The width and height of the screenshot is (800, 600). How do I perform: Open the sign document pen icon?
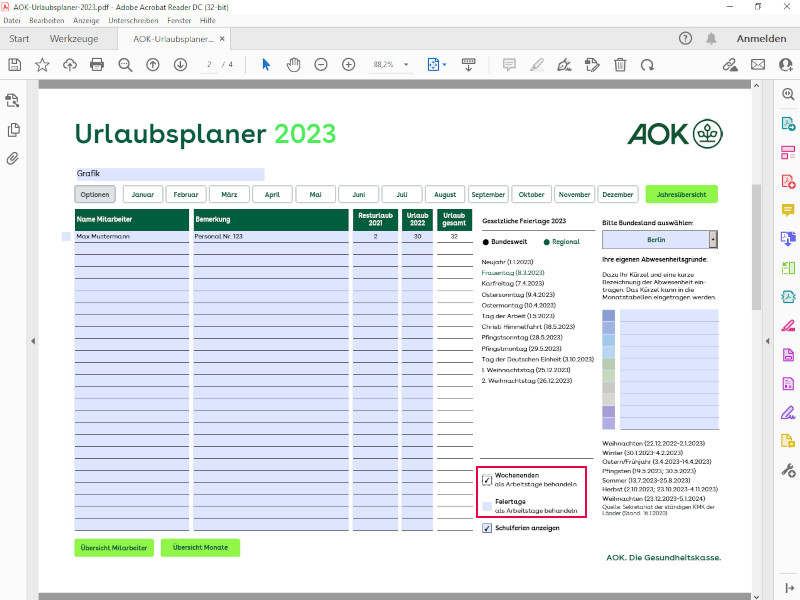564,65
